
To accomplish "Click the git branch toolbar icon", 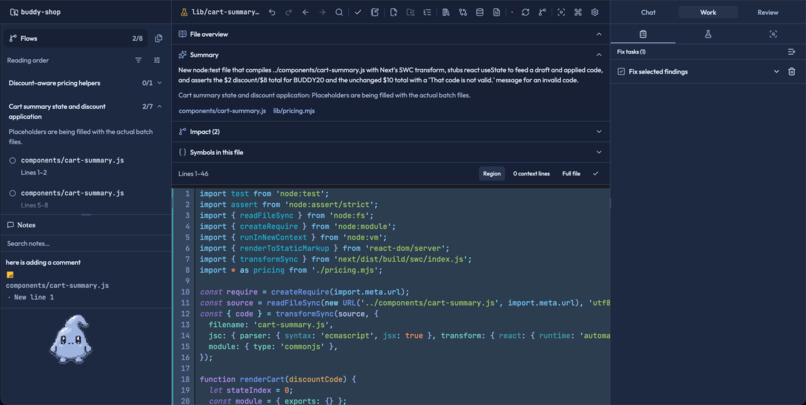I will [x=542, y=12].
